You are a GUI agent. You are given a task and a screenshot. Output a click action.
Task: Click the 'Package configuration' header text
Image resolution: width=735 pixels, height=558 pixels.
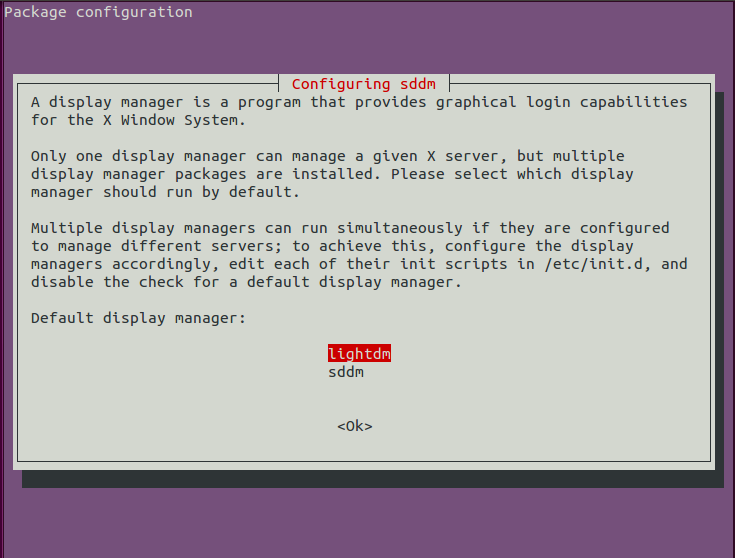coord(98,12)
